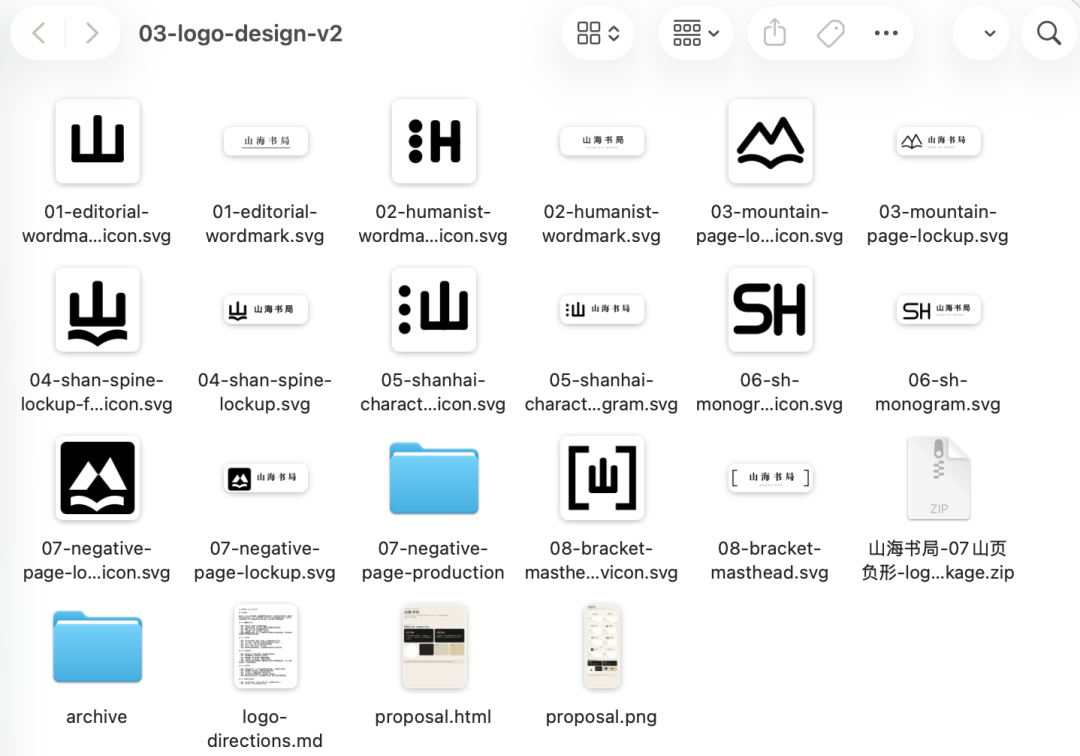This screenshot has width=1080, height=756.
Task: Click the label 05-shanhai-charact...gram.svg
Action: [x=601, y=392]
